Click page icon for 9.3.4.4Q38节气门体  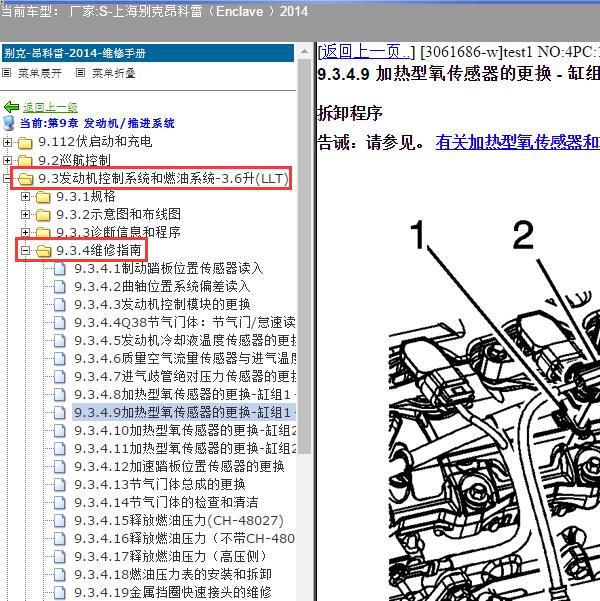pos(59,322)
